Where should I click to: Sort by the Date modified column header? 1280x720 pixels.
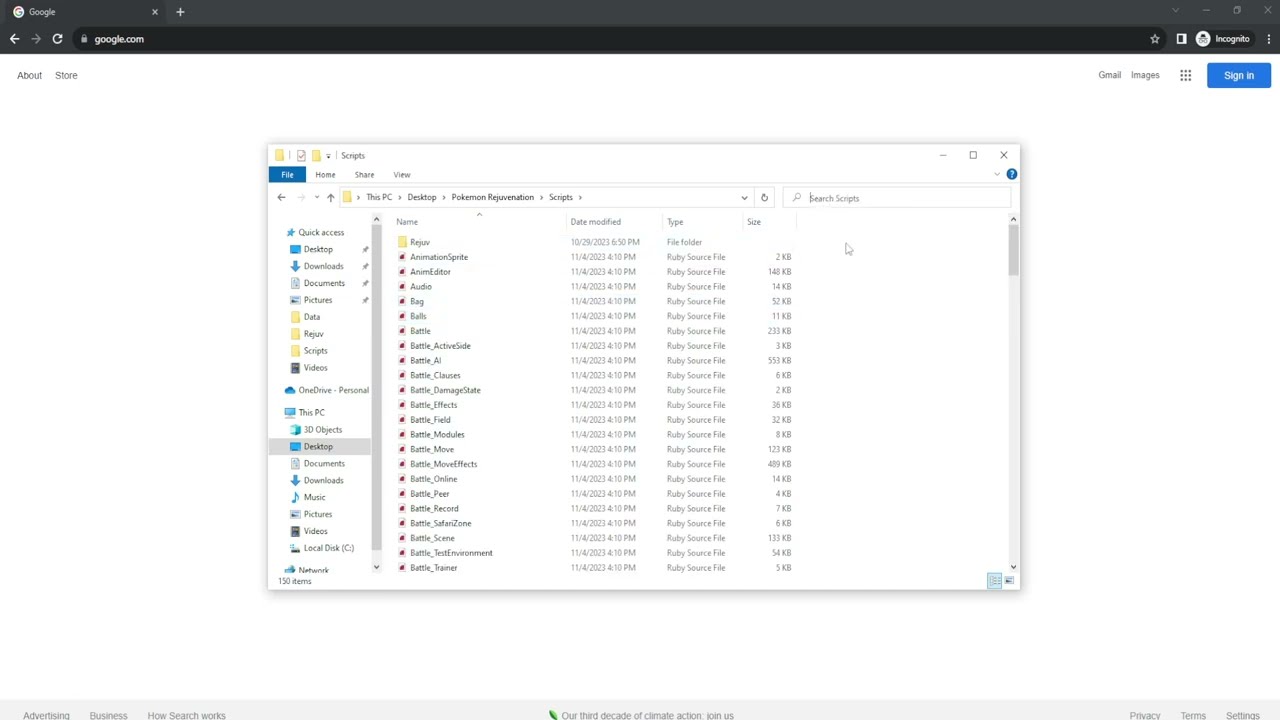(x=595, y=222)
